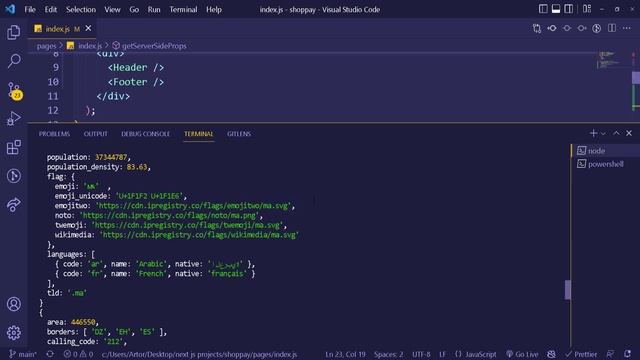Image resolution: width=640 pixels, height=360 pixels.
Task: Switch to the DEBUG CONSOLE panel tab
Action: pos(145,134)
